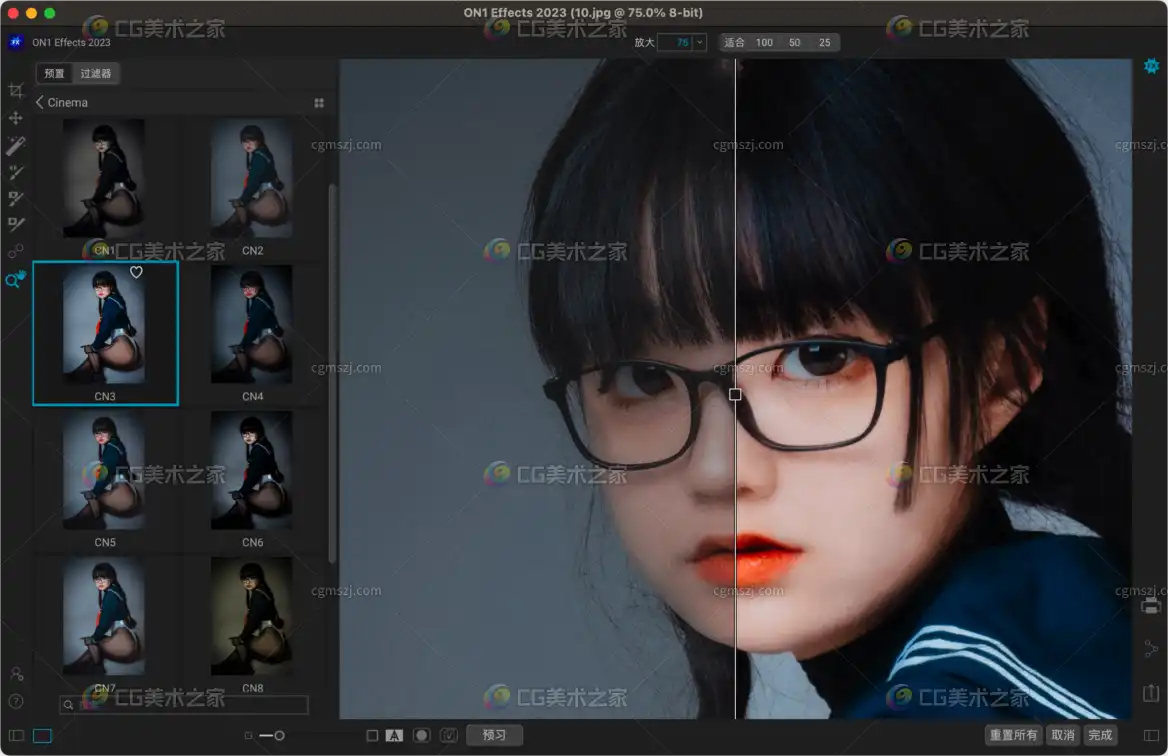This screenshot has height=756, width=1168.
Task: Select the Move/Transform tool
Action: [15, 118]
